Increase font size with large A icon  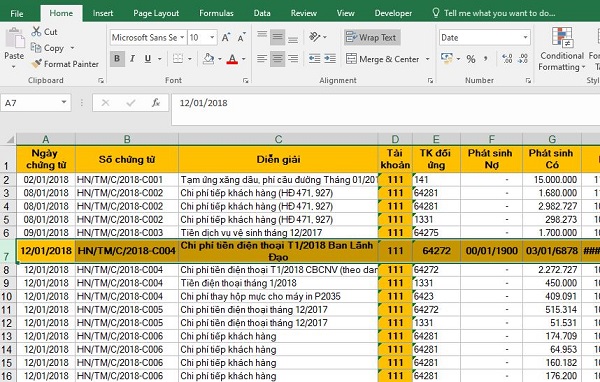(x=226, y=38)
